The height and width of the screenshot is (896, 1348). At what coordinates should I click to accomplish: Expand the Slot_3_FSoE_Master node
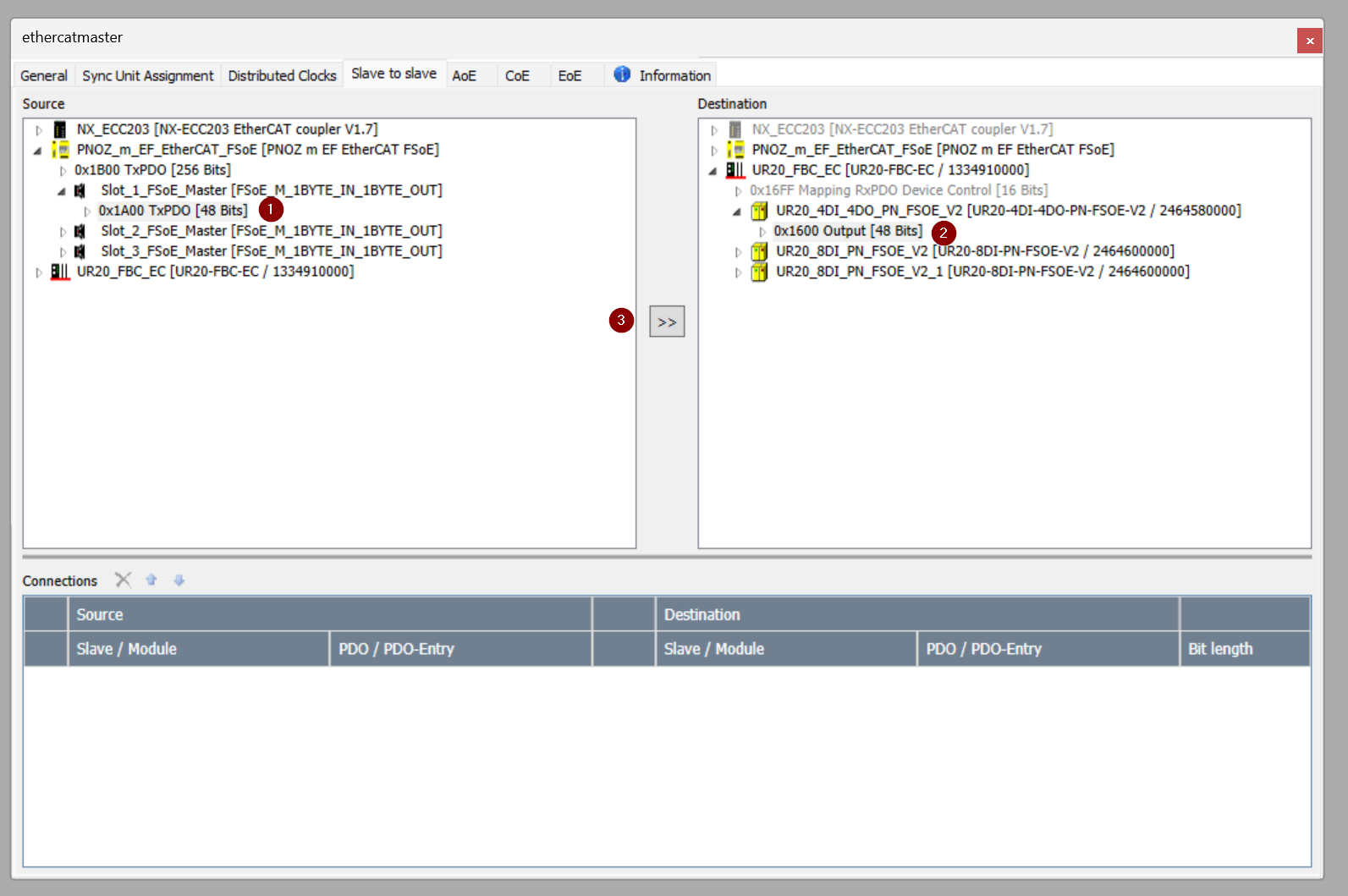63,252
